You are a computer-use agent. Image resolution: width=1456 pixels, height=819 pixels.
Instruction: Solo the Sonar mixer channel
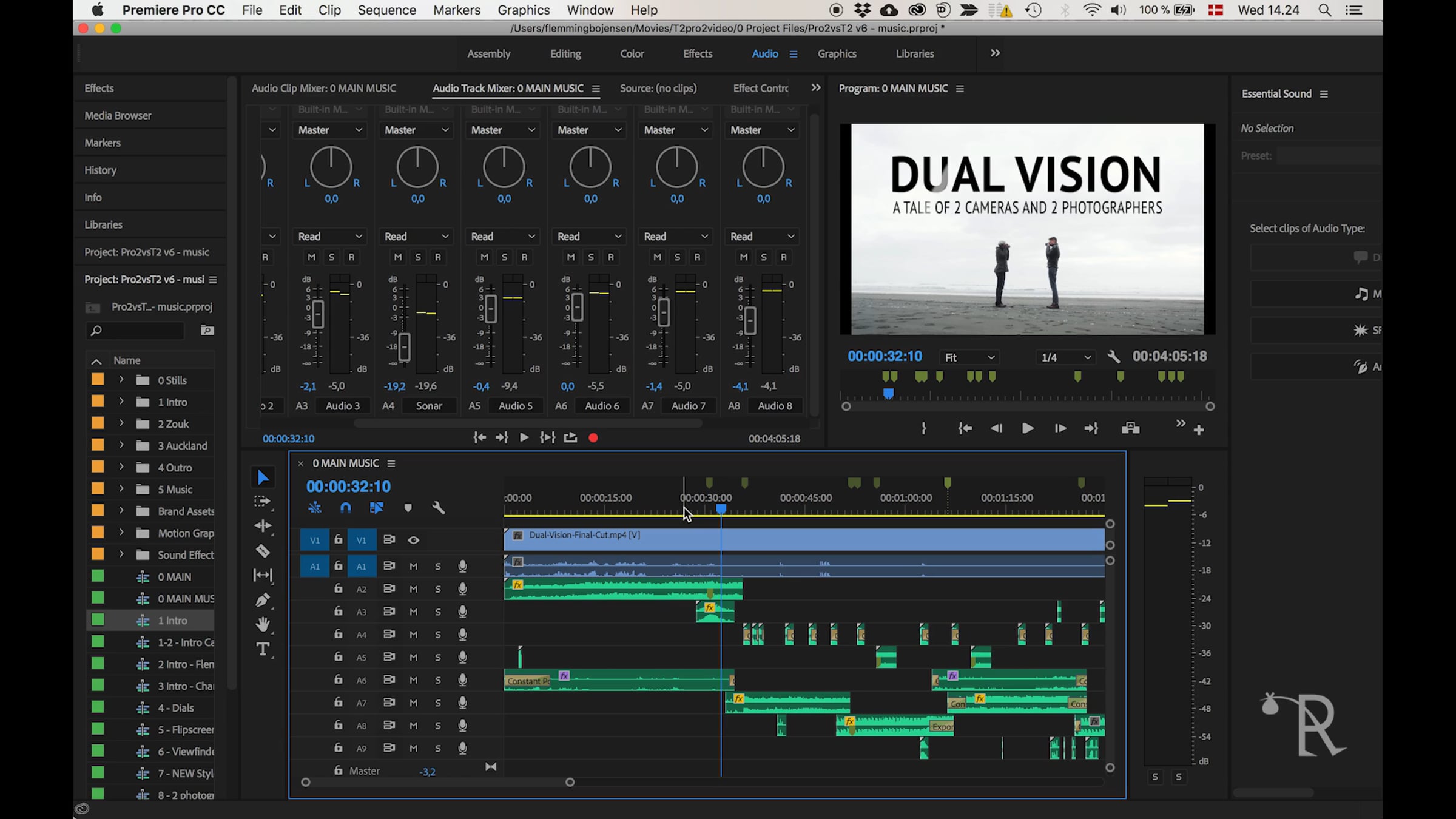point(418,257)
